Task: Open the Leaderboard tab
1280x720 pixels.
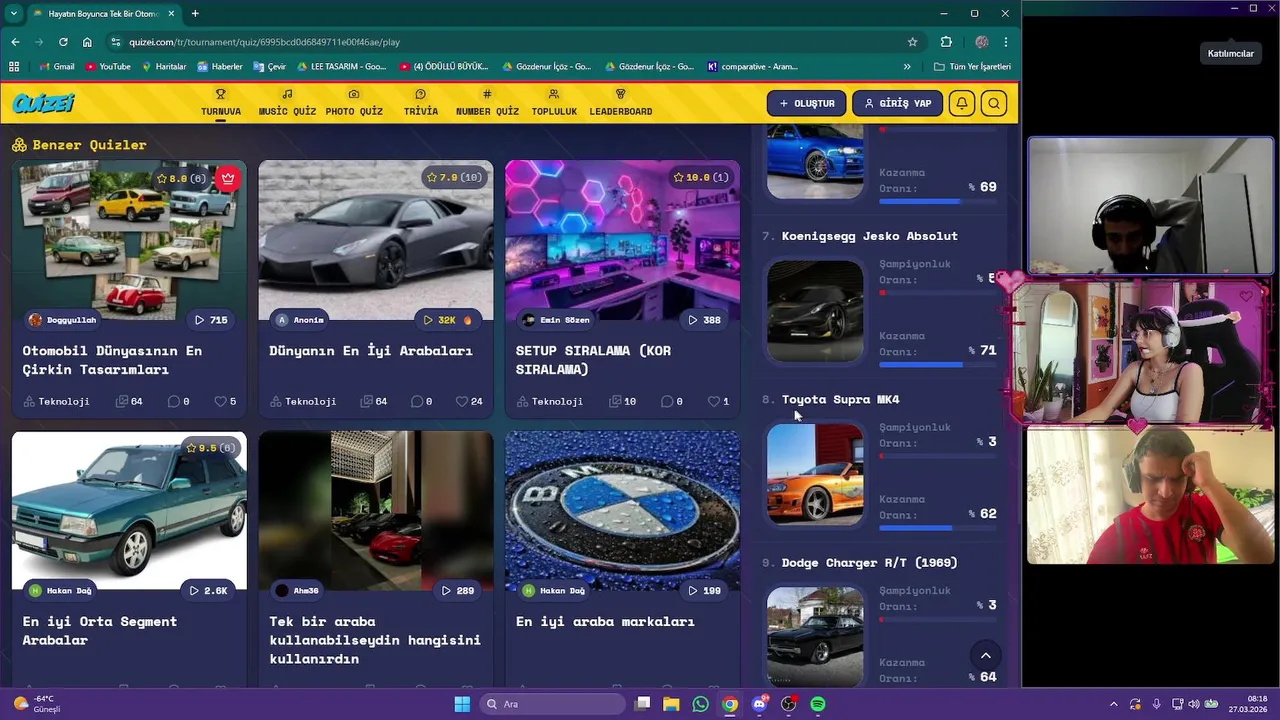Action: (620, 103)
